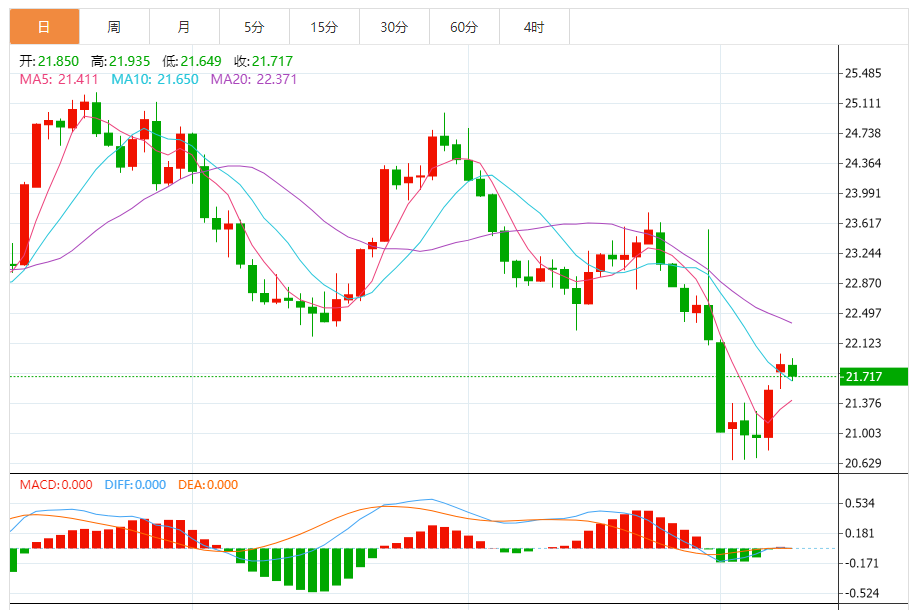Click the 0.534 MACD axis label
Image resolution: width=914 pixels, height=610 pixels.
pyautogui.click(x=860, y=503)
